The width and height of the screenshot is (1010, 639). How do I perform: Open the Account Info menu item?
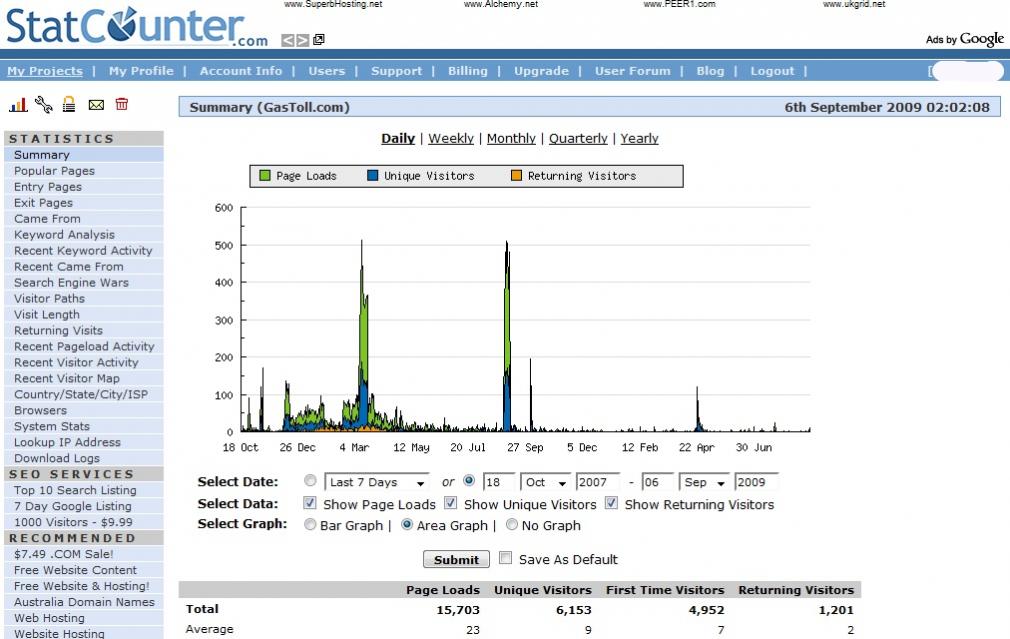point(240,71)
